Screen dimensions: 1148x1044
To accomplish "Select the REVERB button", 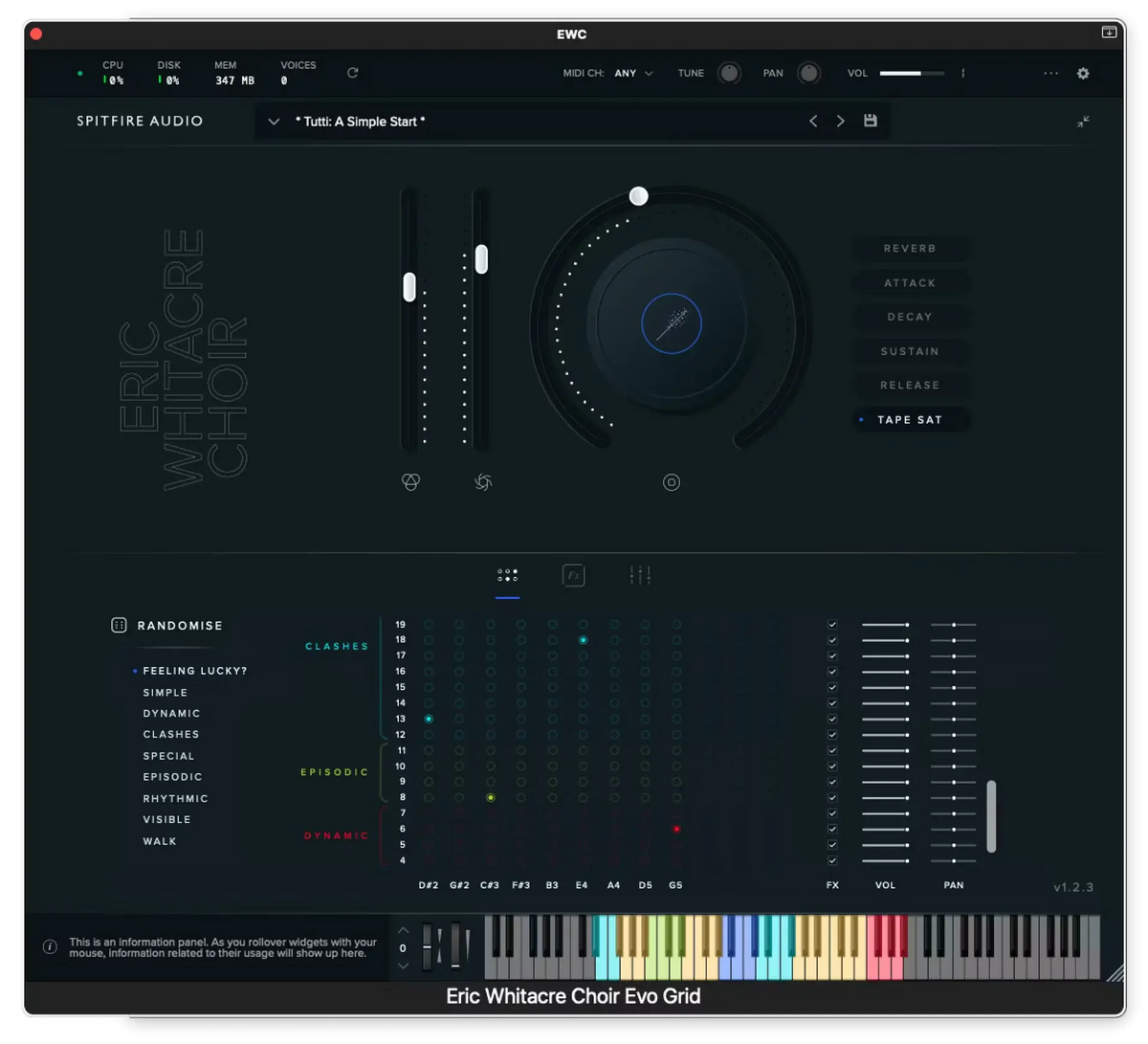I will point(910,249).
